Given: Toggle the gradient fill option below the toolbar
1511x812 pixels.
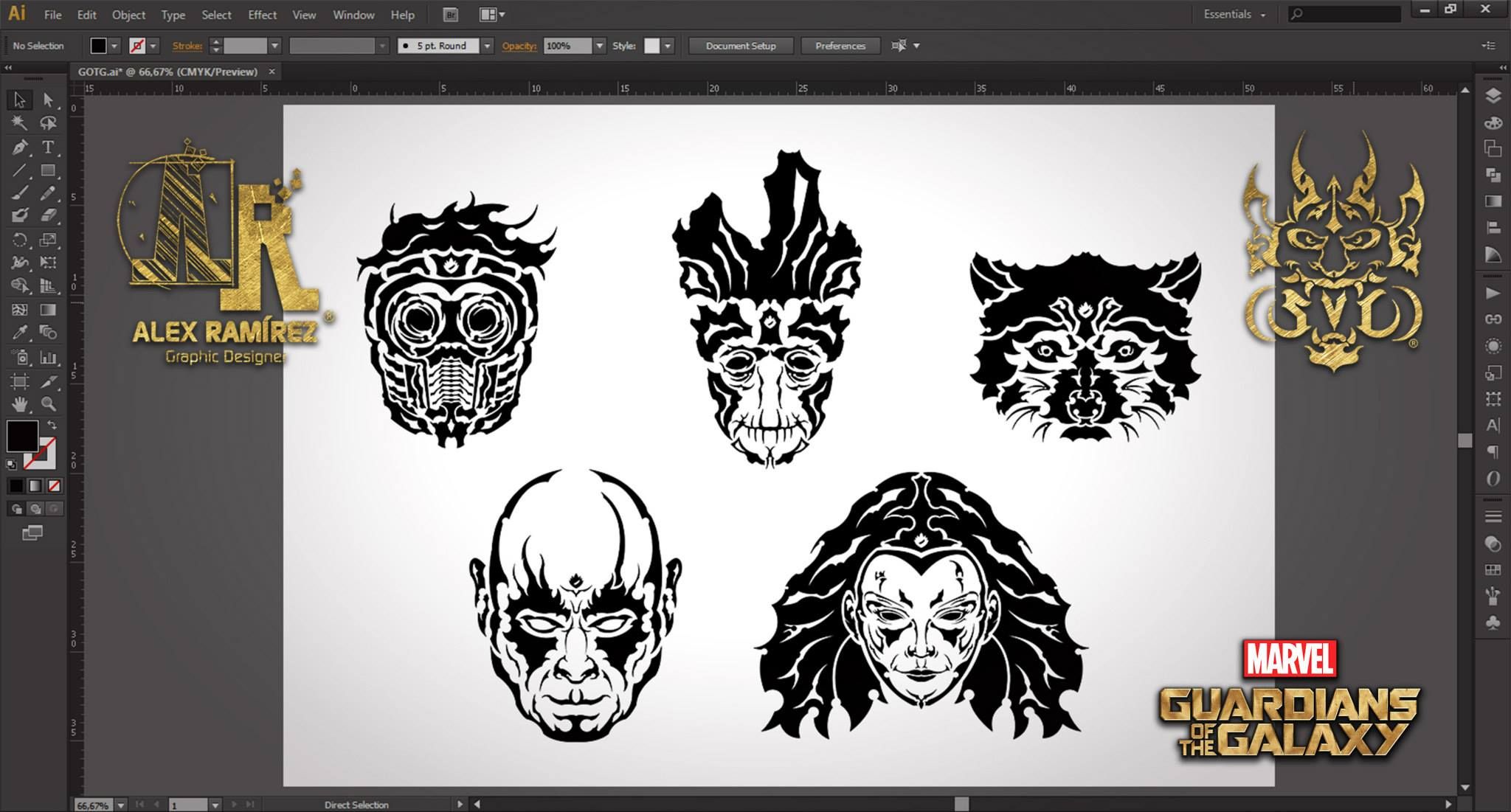Looking at the screenshot, I should (35, 485).
